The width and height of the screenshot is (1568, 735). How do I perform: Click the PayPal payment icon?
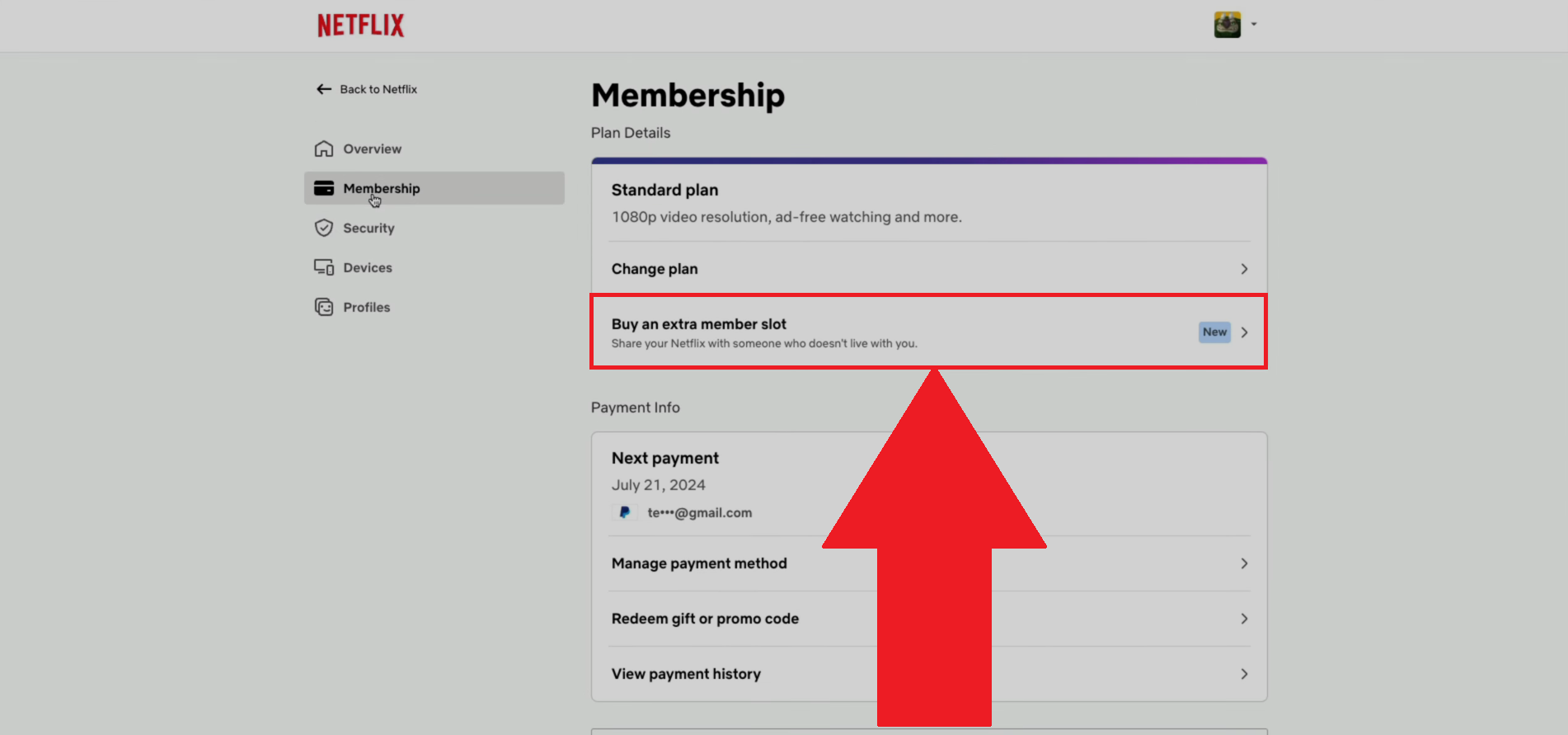(625, 513)
